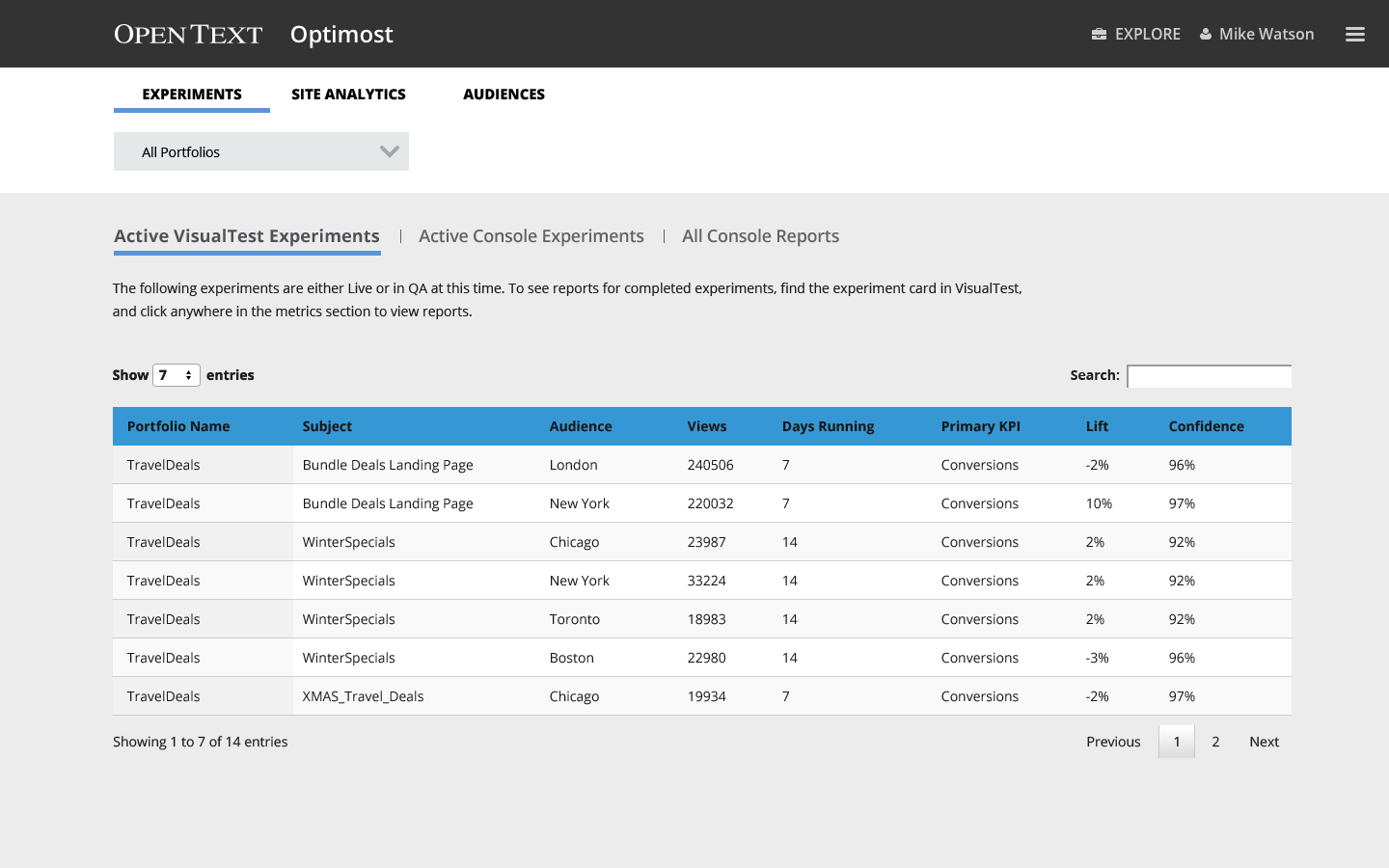Viewport: 1389px width, 868px height.
Task: Click WinterSpecials in the Toronto row
Action: tap(349, 619)
